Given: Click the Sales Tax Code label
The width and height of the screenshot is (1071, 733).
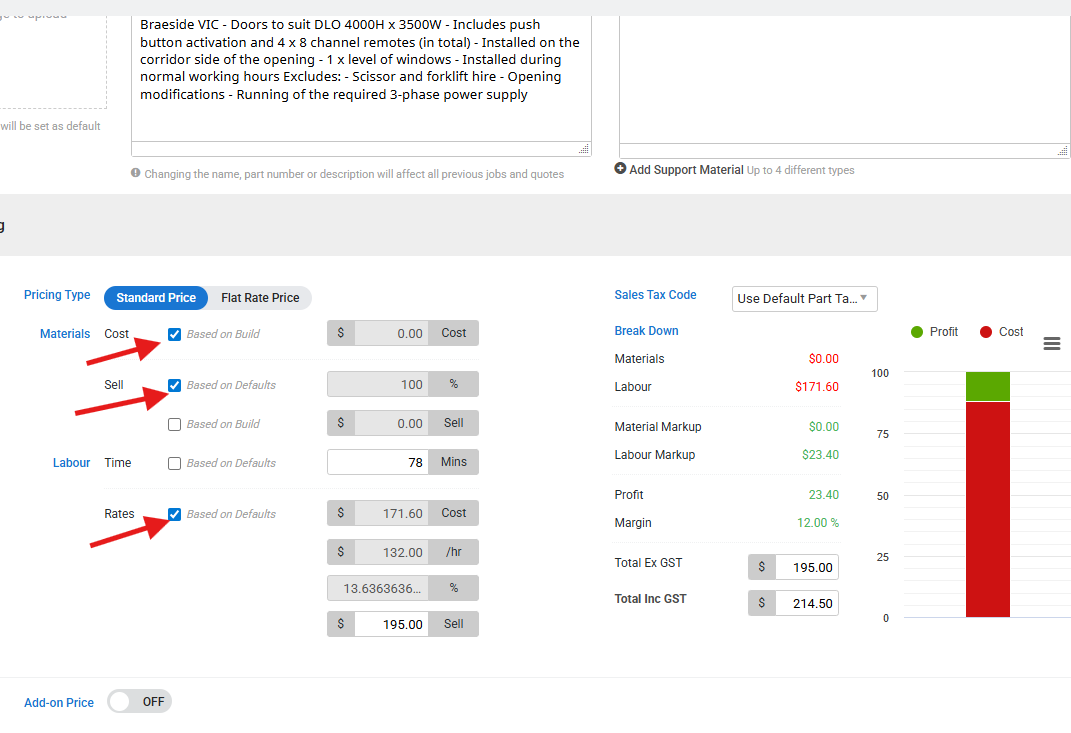Looking at the screenshot, I should 655,294.
